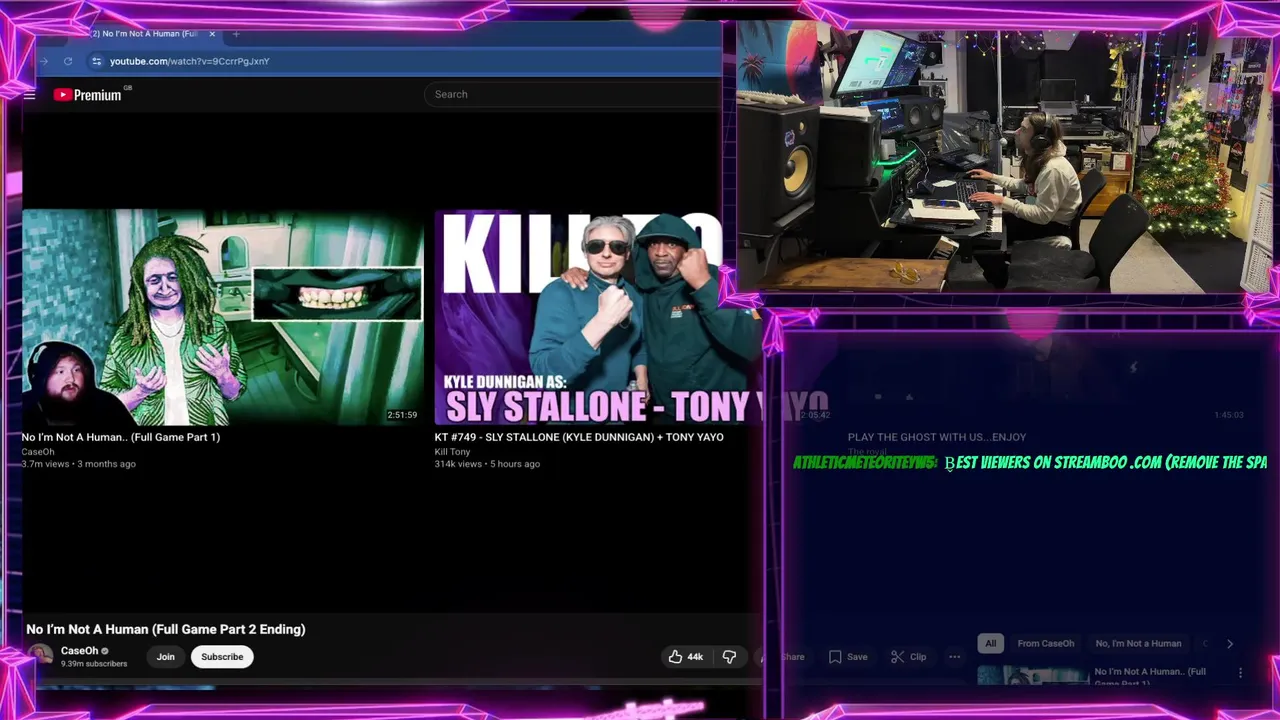Click video title No I'm Not A Human (Full Game Part 2 Ending)

tap(166, 629)
